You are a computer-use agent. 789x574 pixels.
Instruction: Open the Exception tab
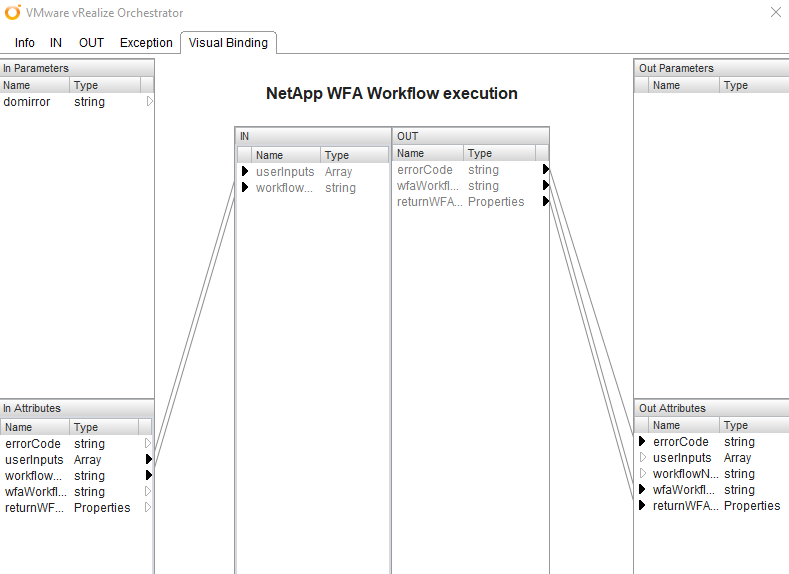[x=146, y=43]
